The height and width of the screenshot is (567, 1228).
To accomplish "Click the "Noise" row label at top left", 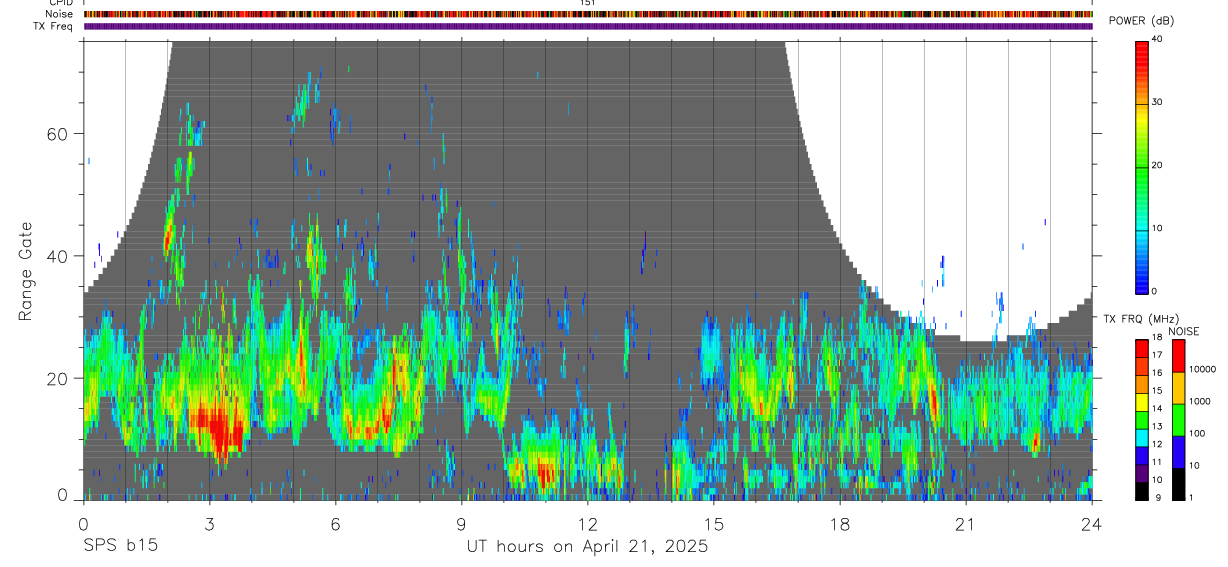I will pyautogui.click(x=59, y=14).
